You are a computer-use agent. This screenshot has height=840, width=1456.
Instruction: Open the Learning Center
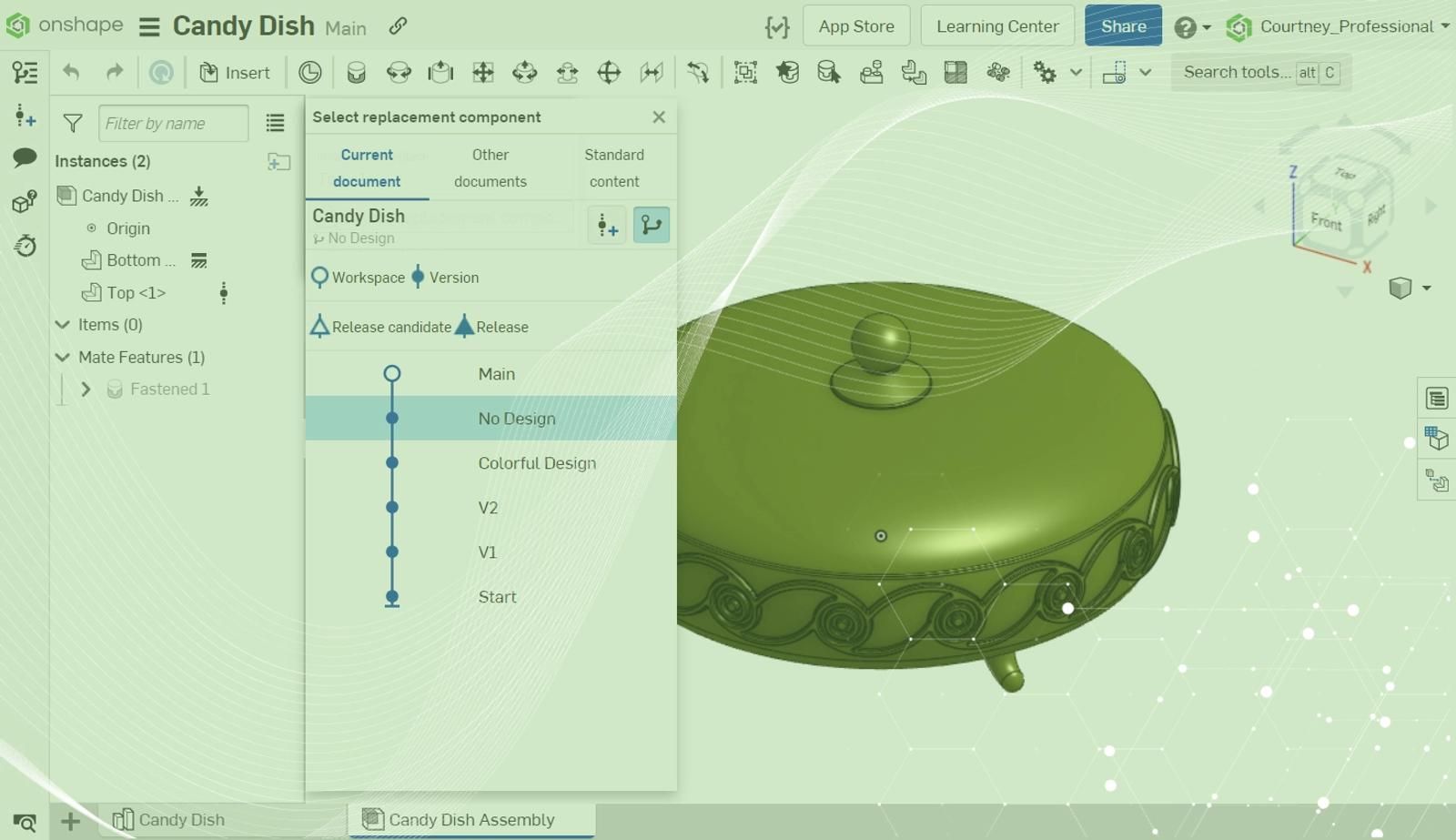coord(997,26)
